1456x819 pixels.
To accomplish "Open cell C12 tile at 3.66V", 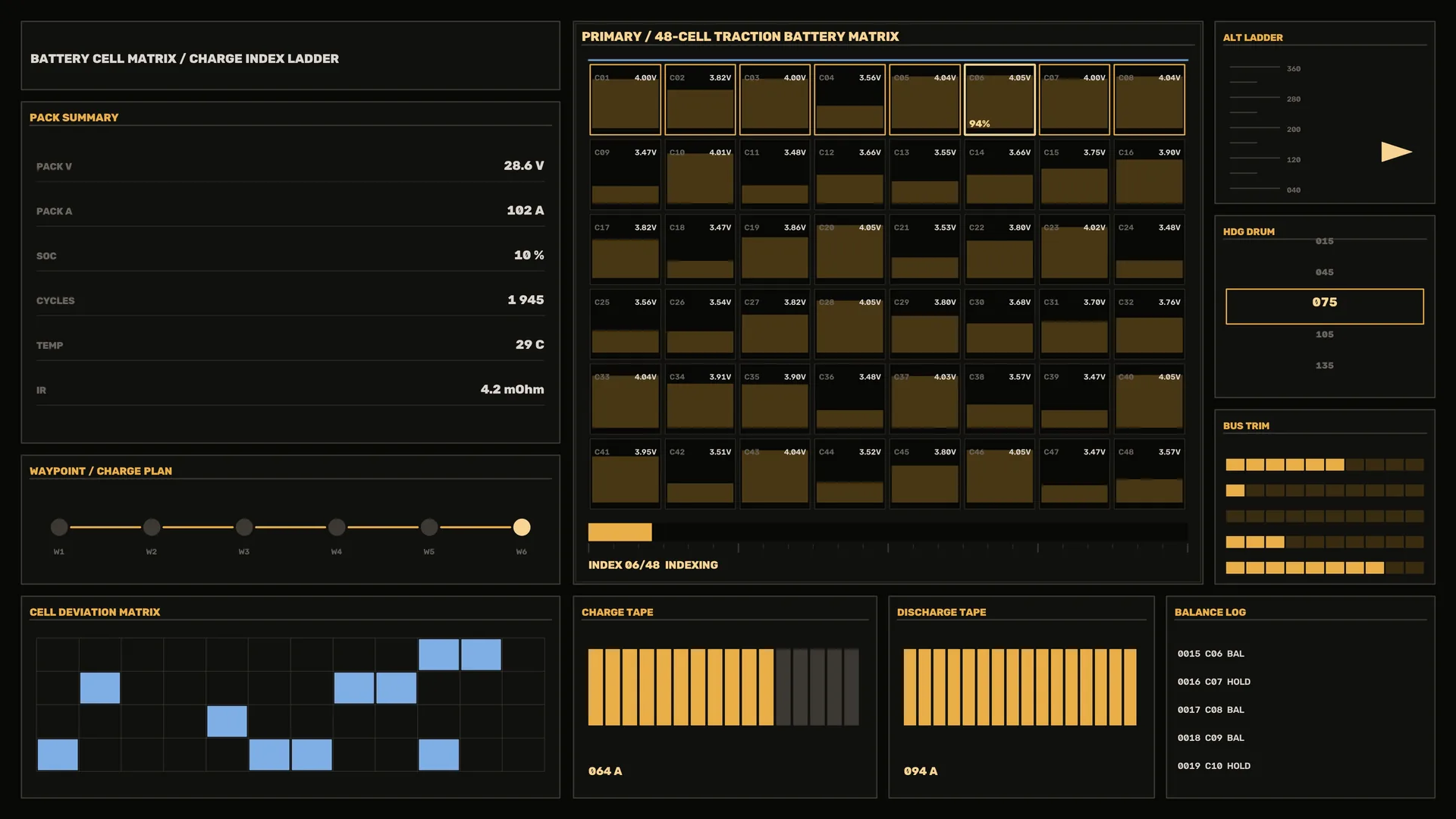I will point(849,174).
